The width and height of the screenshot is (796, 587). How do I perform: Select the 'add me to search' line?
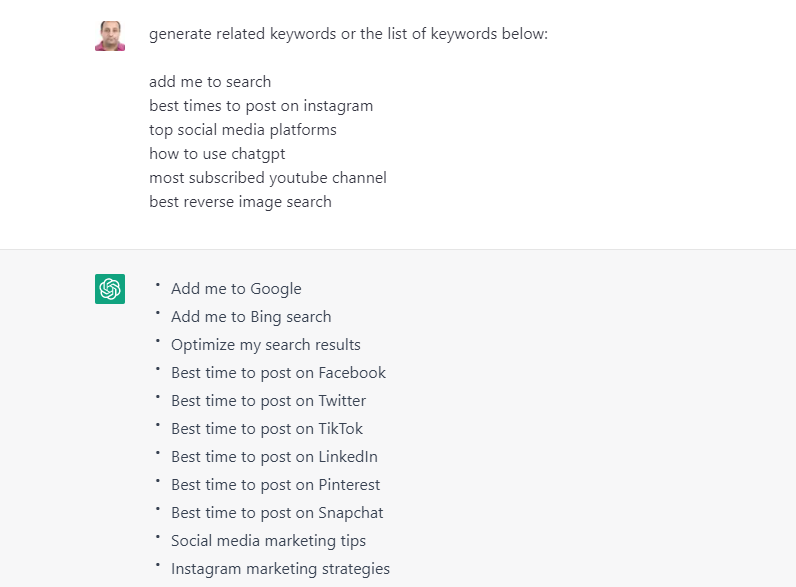(210, 82)
